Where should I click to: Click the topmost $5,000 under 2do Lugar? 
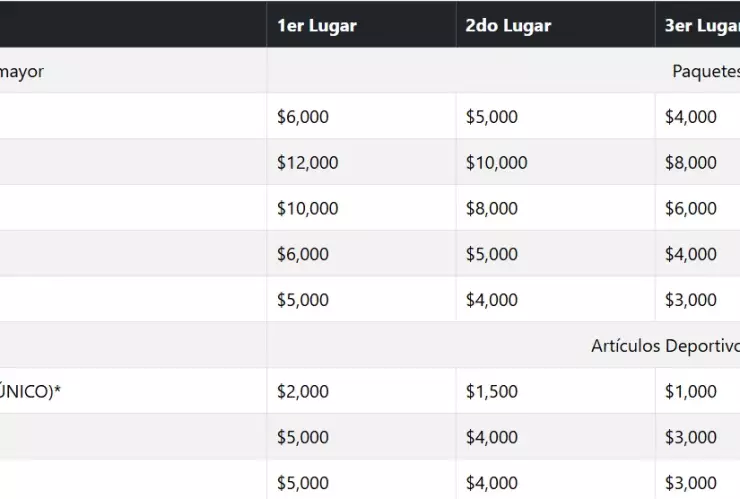(492, 117)
